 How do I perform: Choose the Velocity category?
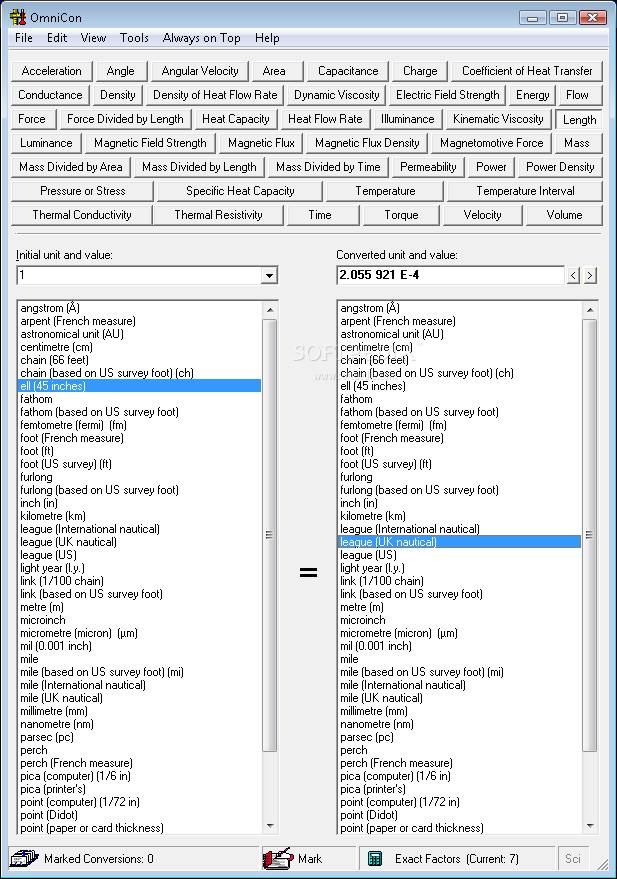483,216
